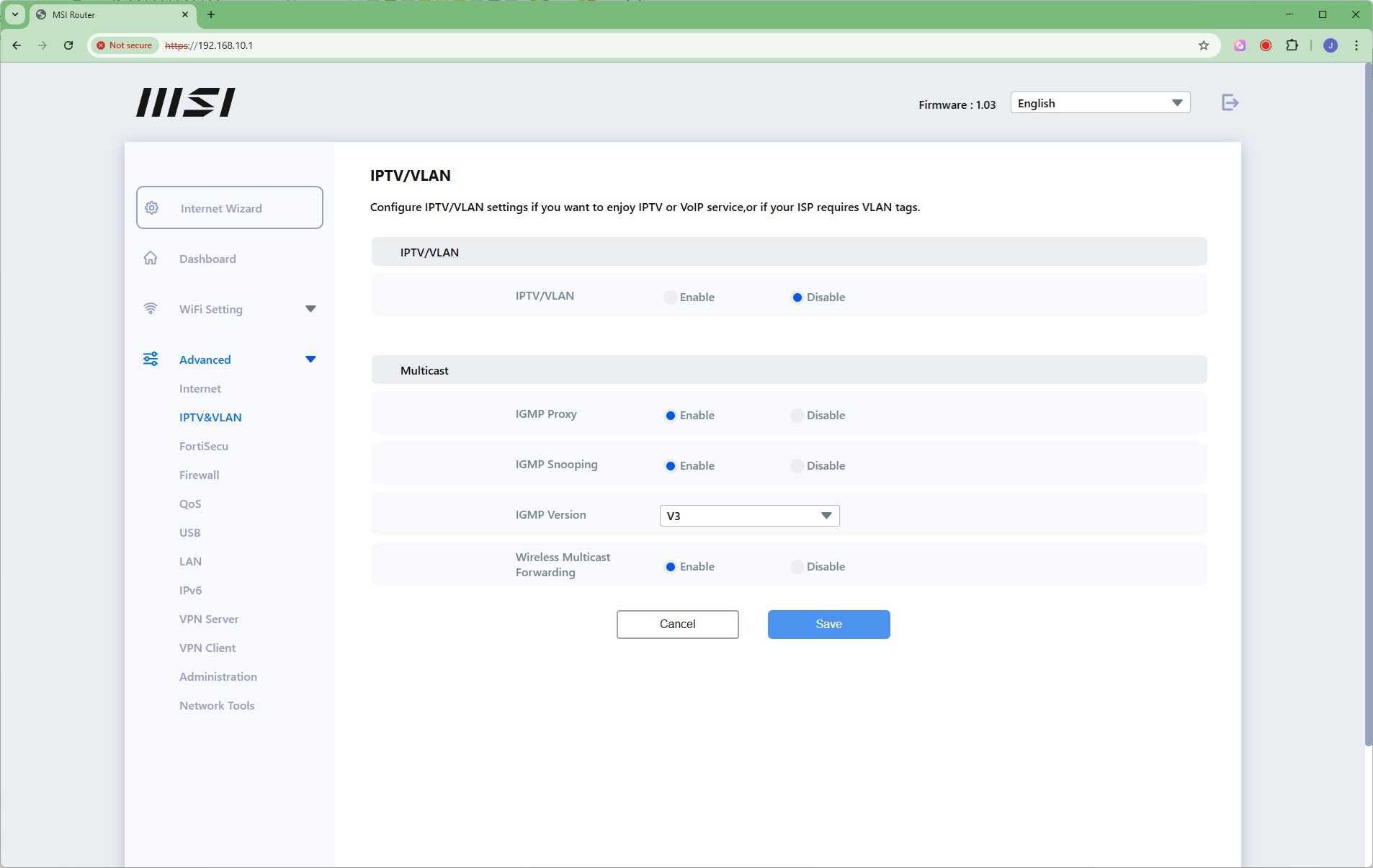The width and height of the screenshot is (1373, 868).
Task: Open the browser extensions puzzle icon
Action: coord(1292,45)
